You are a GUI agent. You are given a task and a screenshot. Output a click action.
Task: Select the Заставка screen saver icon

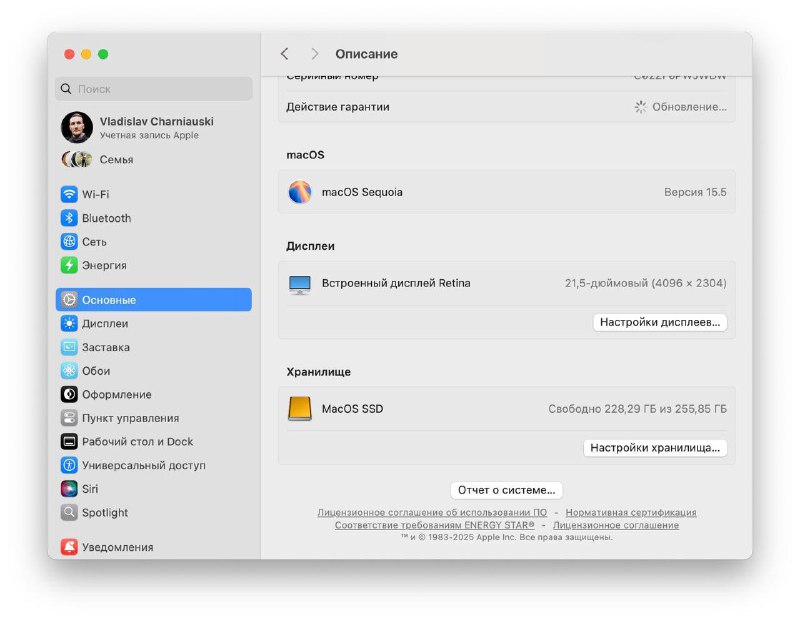coord(69,347)
